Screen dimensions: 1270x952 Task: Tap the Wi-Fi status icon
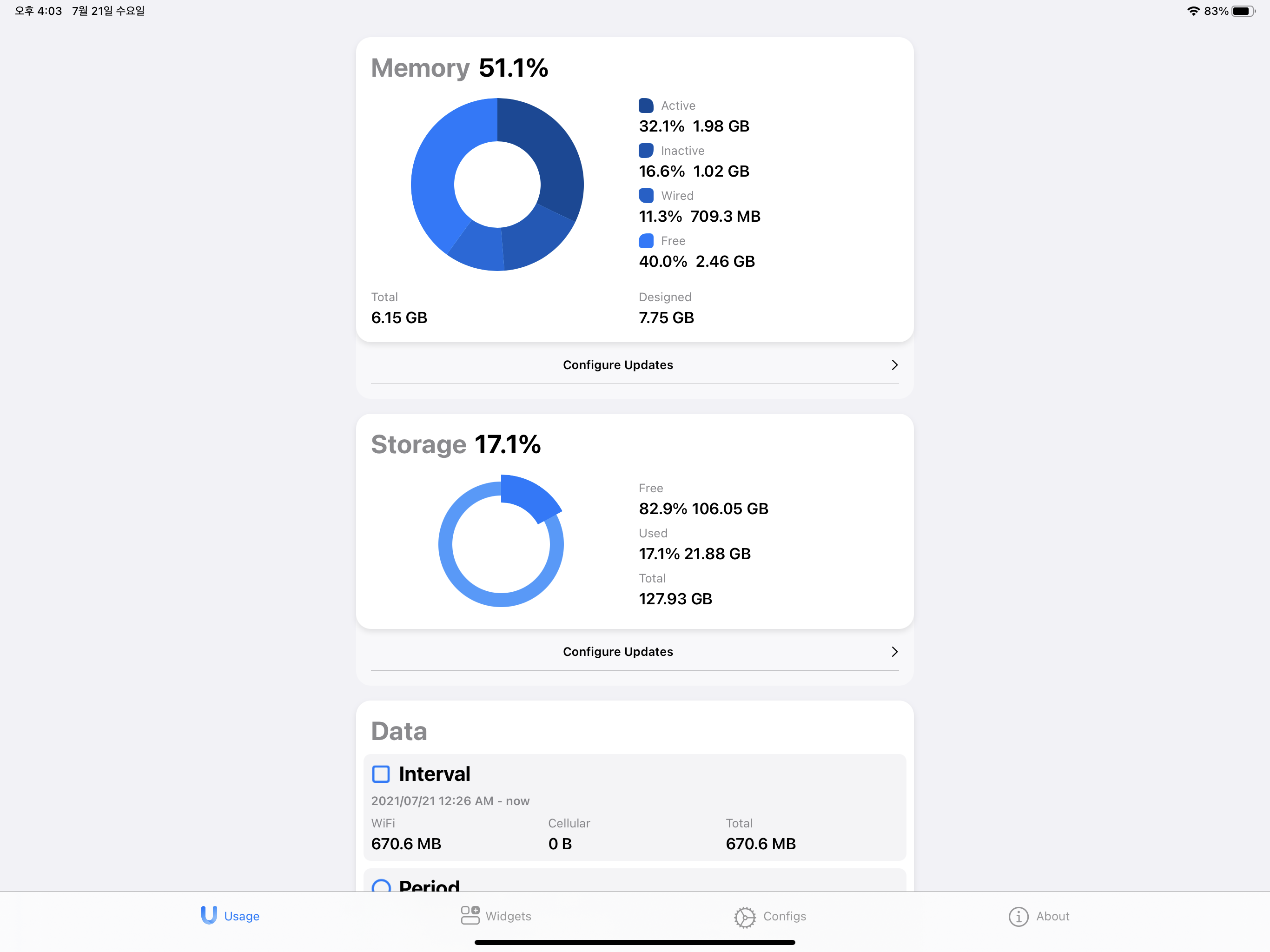pos(1193,11)
